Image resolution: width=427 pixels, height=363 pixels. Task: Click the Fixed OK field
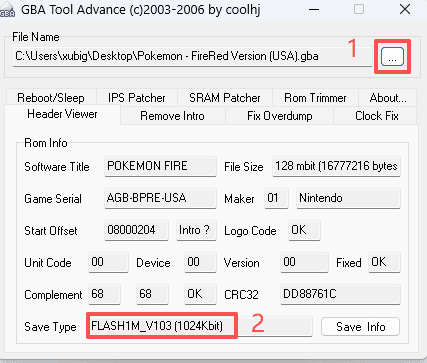(384, 262)
